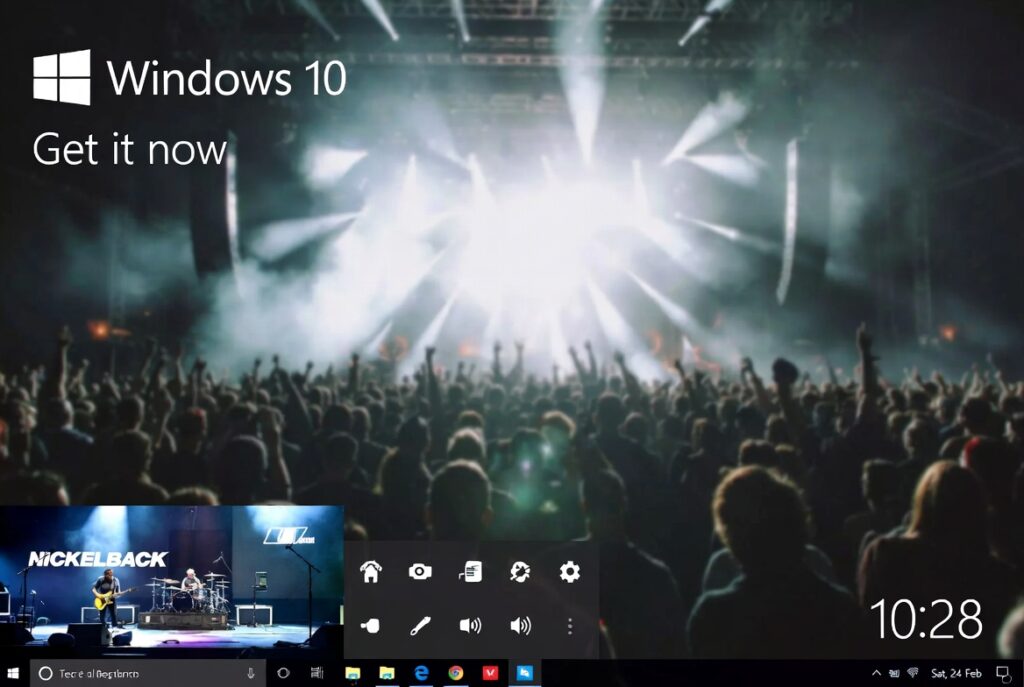Open the red V app on the taskbar
This screenshot has height=687, width=1024.
click(x=490, y=674)
